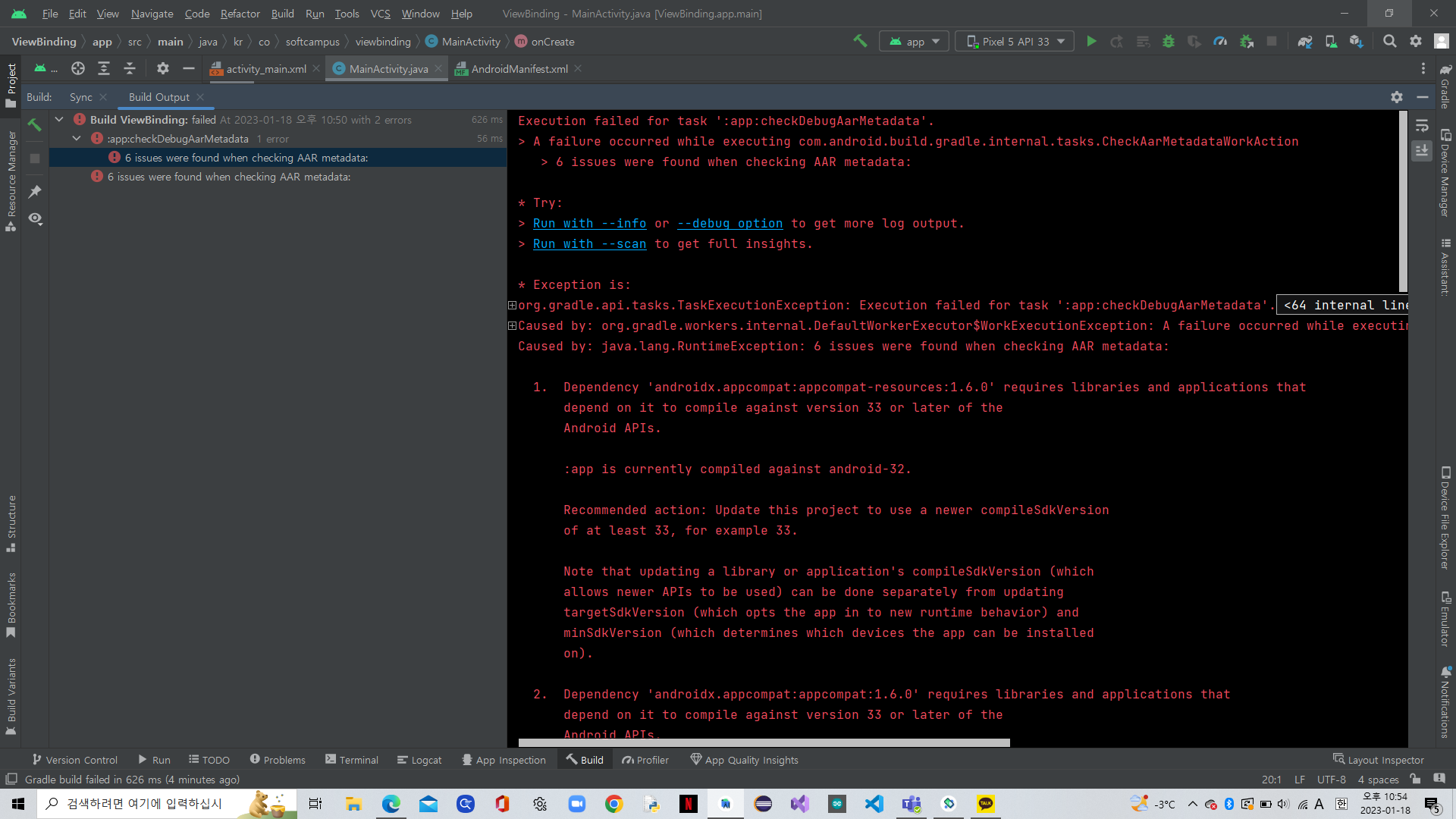Open the Gradle side panel

coord(1445,86)
